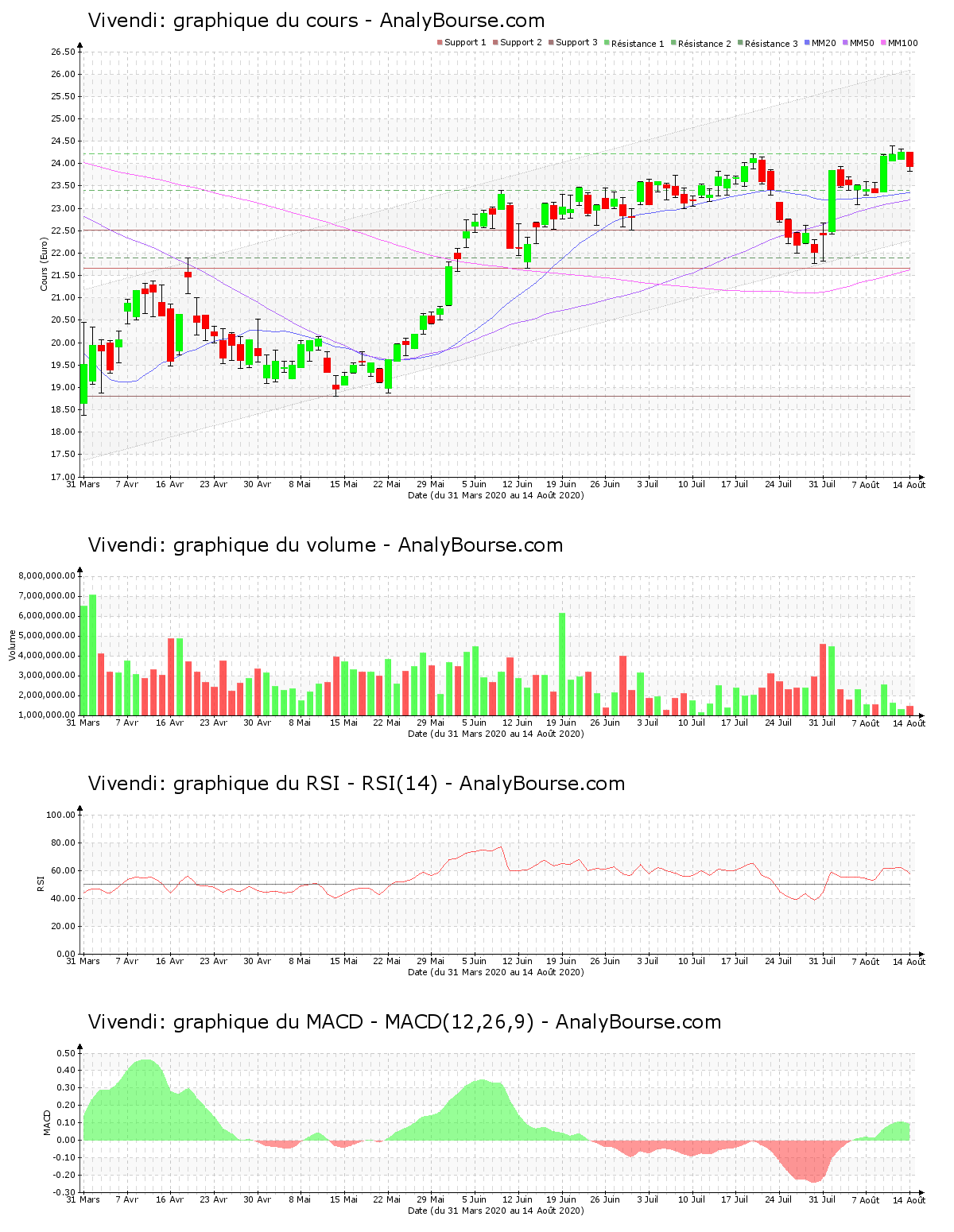
Task: Click the 17.00 price axis value
Action: point(63,477)
